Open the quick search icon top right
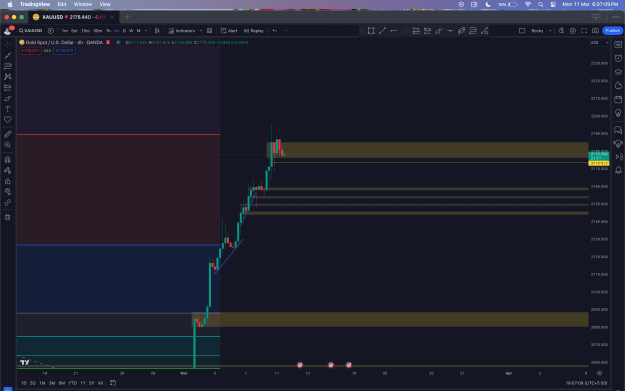 point(561,31)
